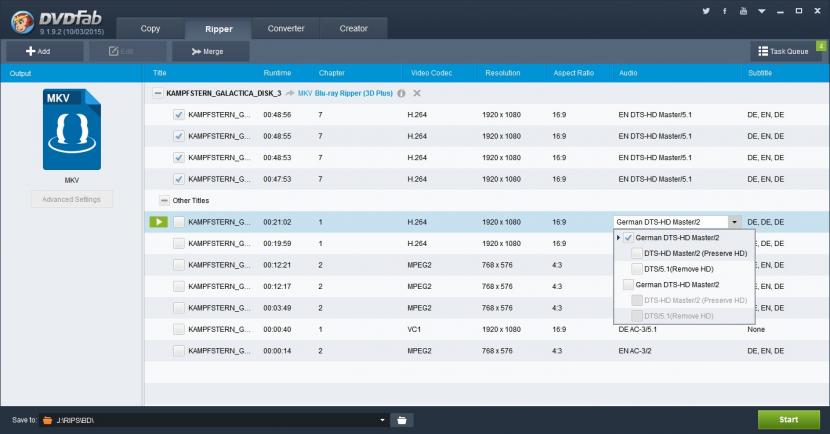The height and width of the screenshot is (434, 830).
Task: Select DE AC-3/5.1 audio cell
Action: click(637, 329)
